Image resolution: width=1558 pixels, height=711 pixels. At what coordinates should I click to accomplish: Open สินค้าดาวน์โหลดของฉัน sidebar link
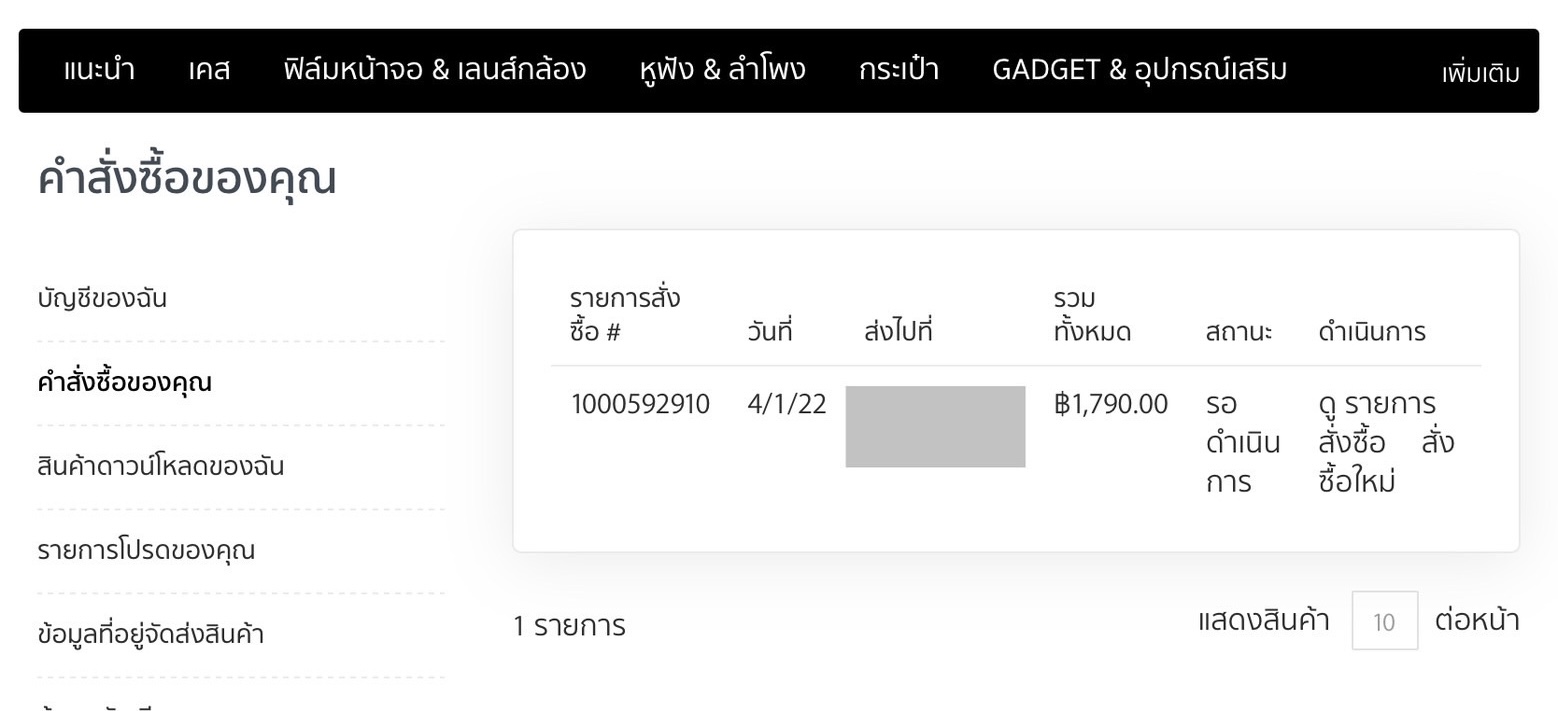point(161,466)
